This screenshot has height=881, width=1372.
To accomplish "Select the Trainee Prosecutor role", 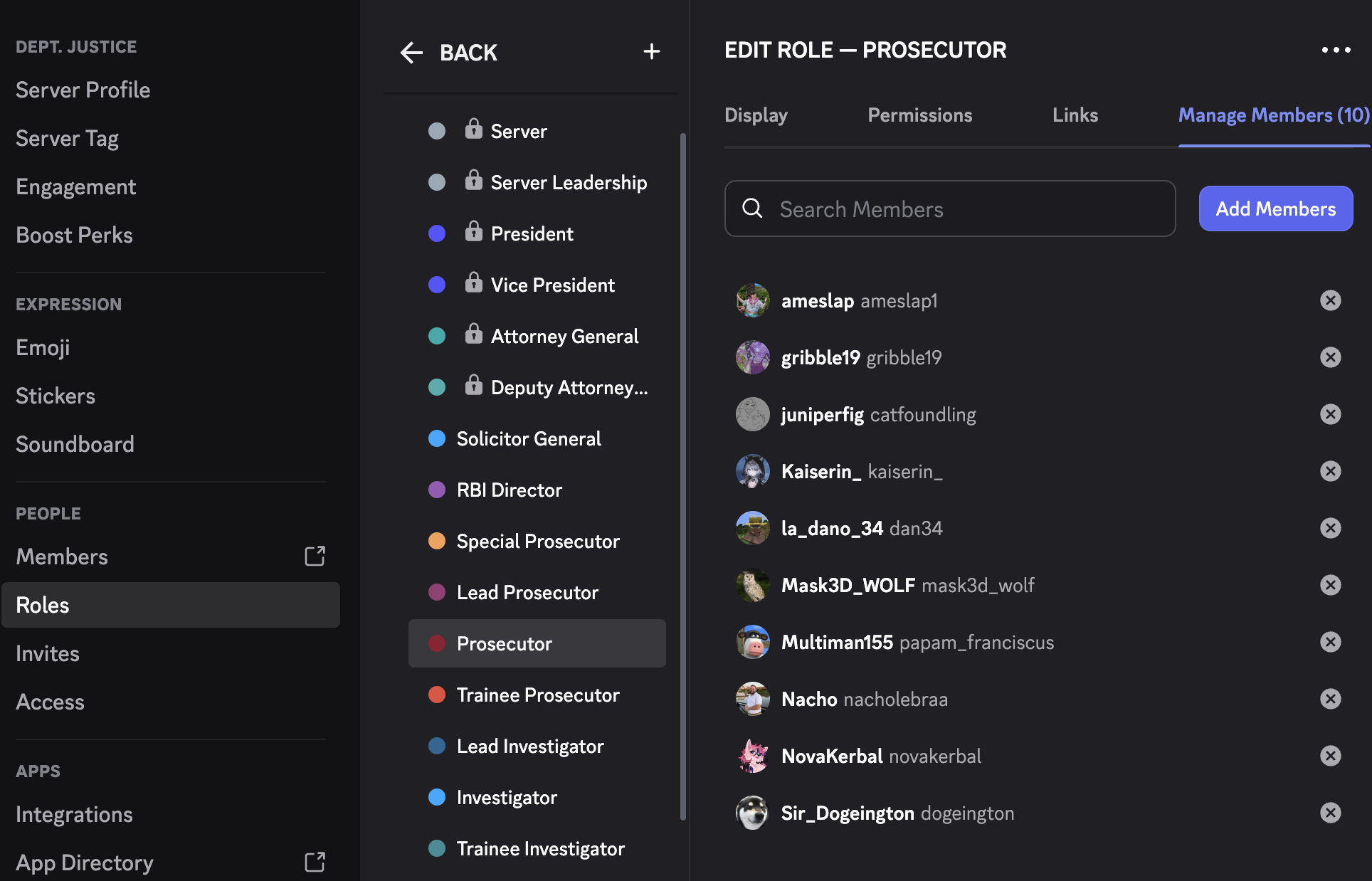I will click(537, 695).
